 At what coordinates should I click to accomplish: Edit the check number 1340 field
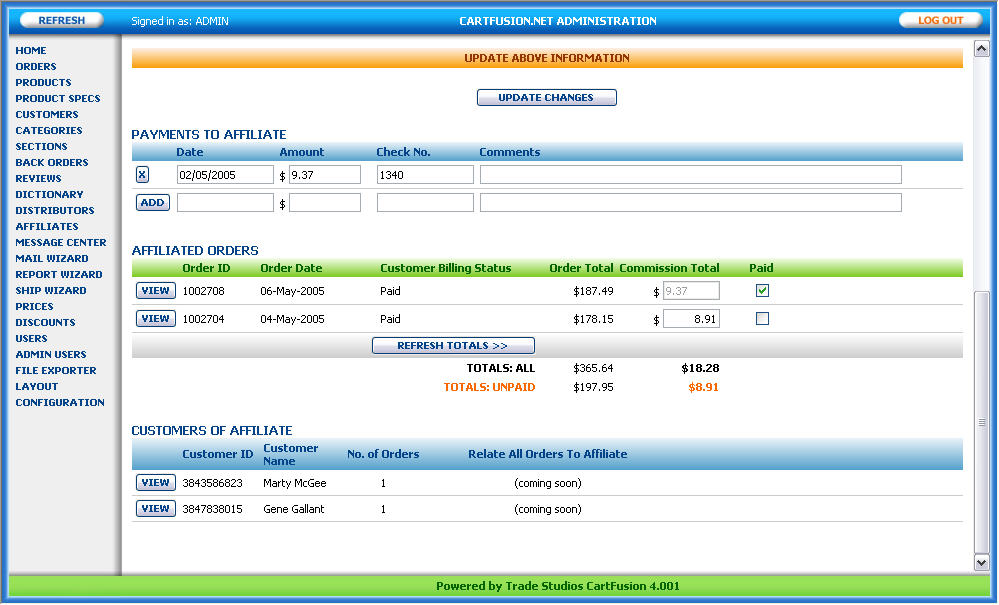click(425, 175)
